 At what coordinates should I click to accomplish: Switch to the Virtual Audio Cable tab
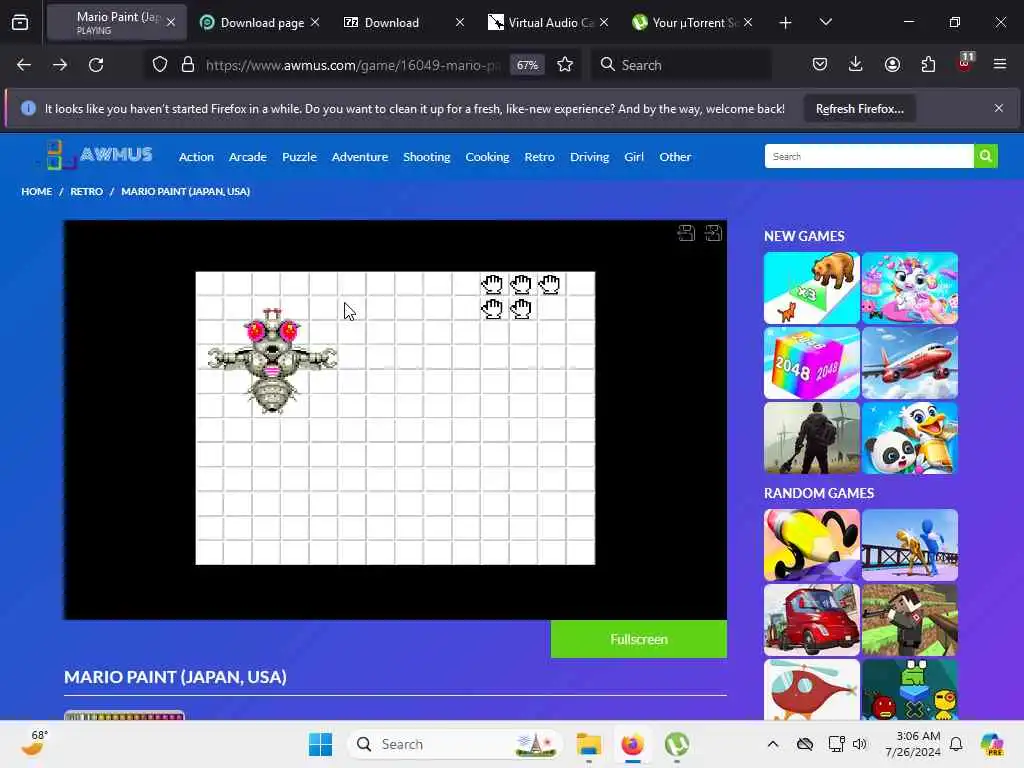click(x=548, y=23)
